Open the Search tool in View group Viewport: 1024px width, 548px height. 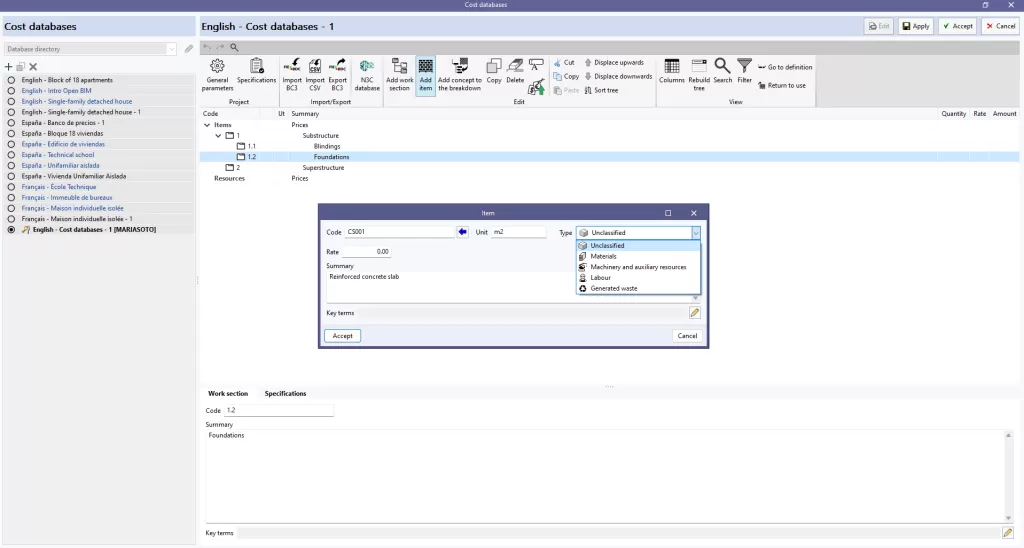[722, 71]
